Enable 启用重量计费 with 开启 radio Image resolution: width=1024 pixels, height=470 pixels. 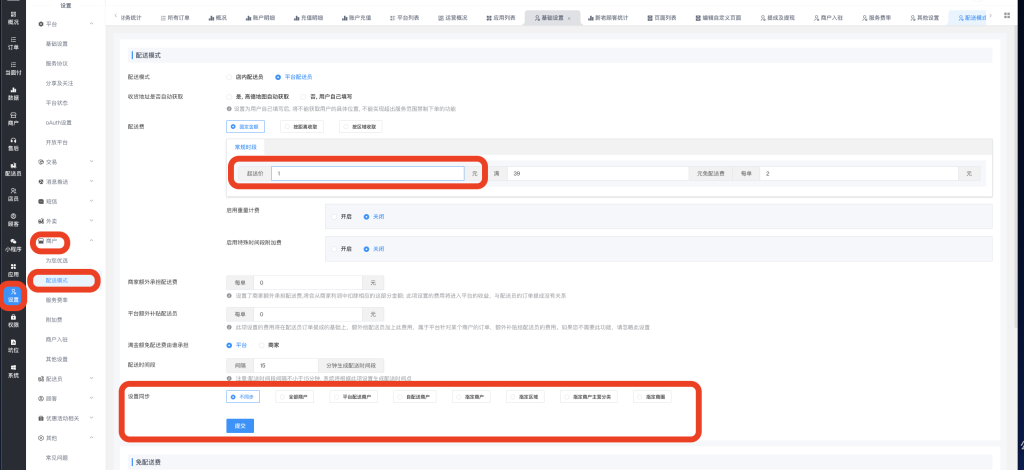pos(333,216)
